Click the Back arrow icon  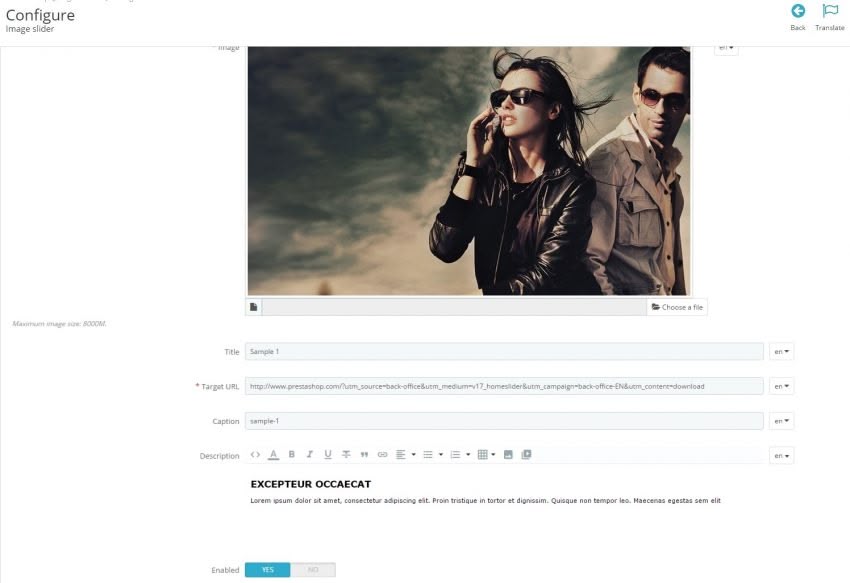(x=798, y=11)
